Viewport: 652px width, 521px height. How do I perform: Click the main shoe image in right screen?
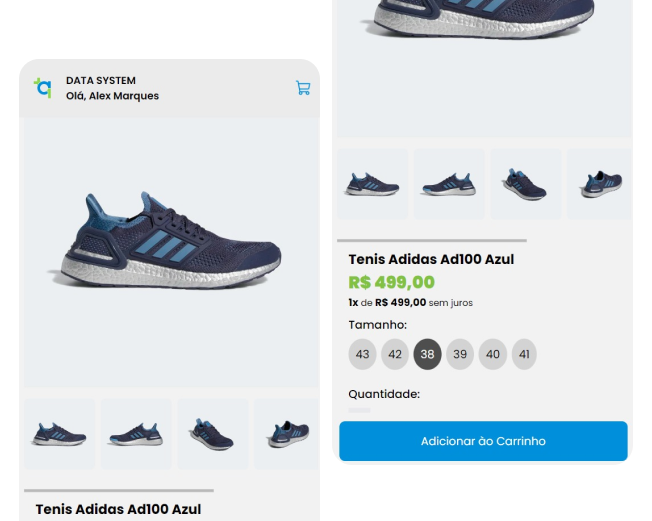[484, 69]
